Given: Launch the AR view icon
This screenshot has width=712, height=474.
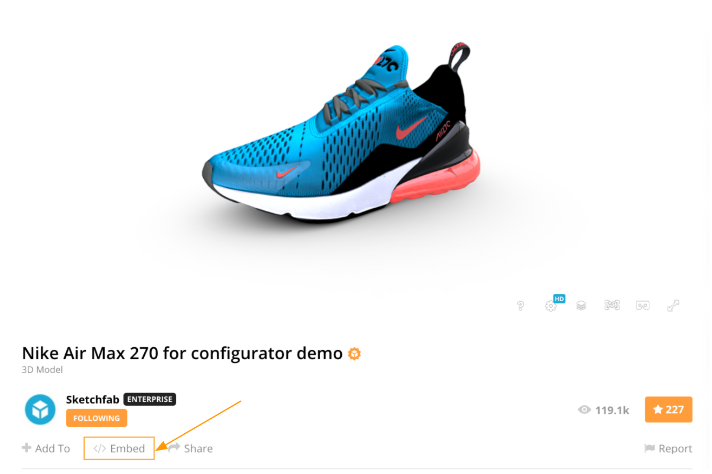Looking at the screenshot, I should pos(612,305).
